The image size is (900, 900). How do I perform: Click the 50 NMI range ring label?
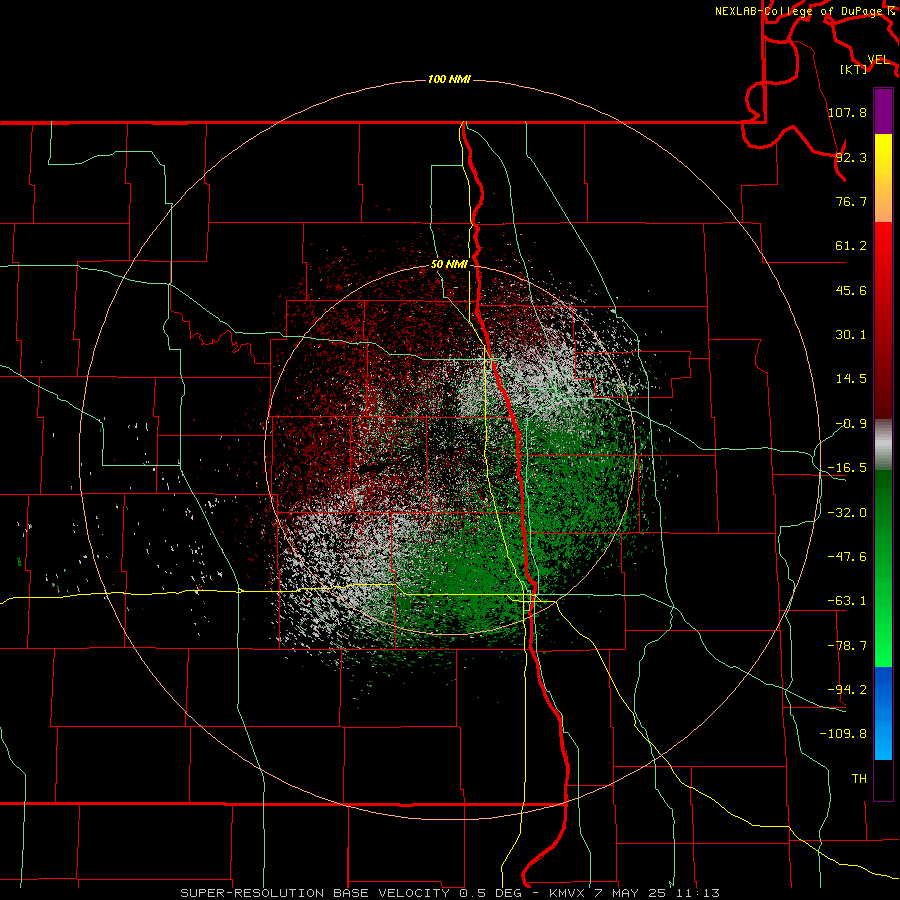click(449, 264)
